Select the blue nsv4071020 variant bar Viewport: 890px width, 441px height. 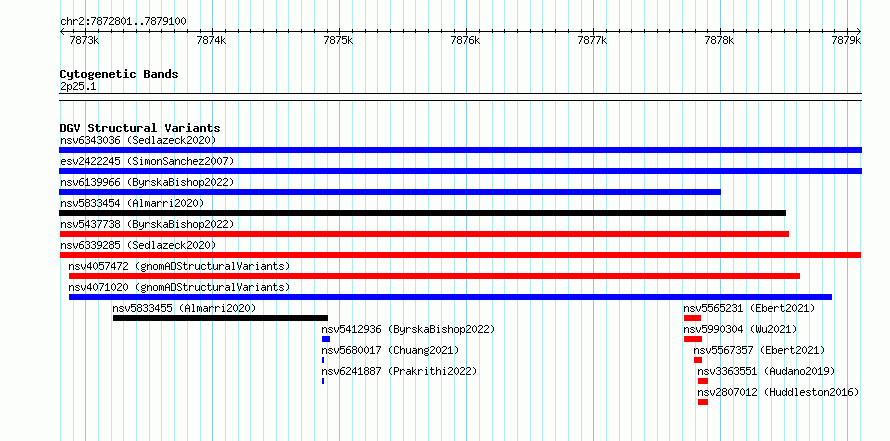450,297
